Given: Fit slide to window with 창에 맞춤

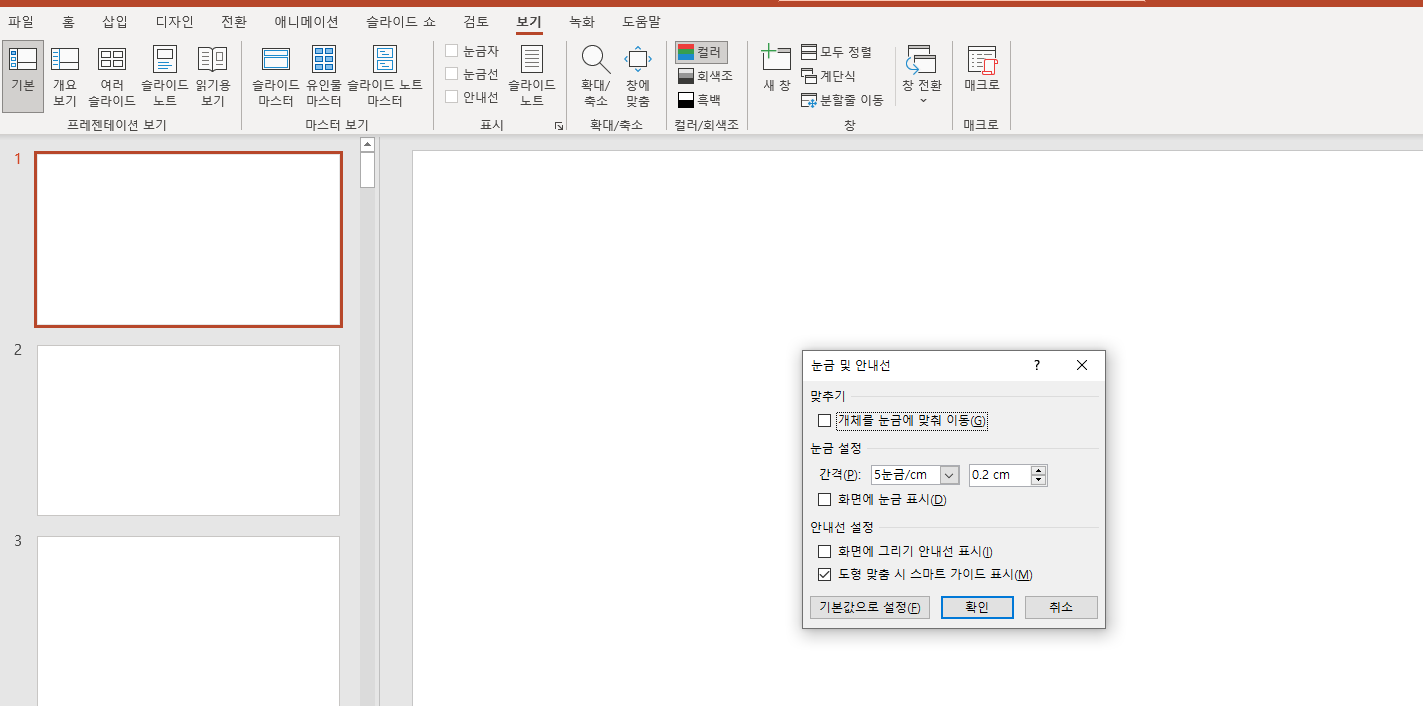Looking at the screenshot, I should click(x=637, y=72).
